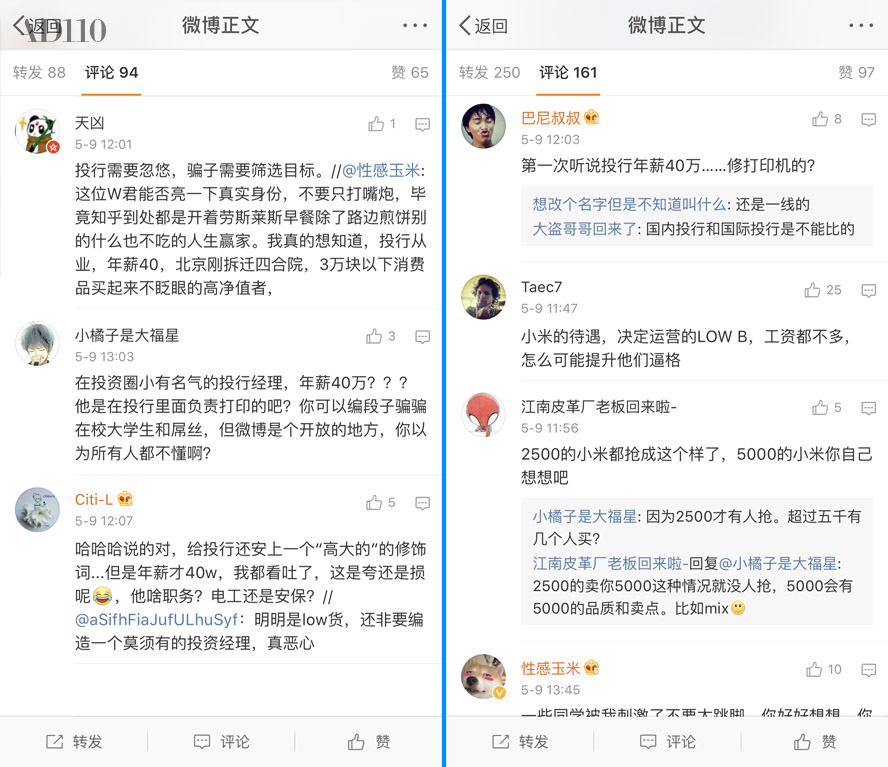888x767 pixels.
Task: Open @aSifhFiaJufULhuSyf mention link
Action: pos(156,620)
